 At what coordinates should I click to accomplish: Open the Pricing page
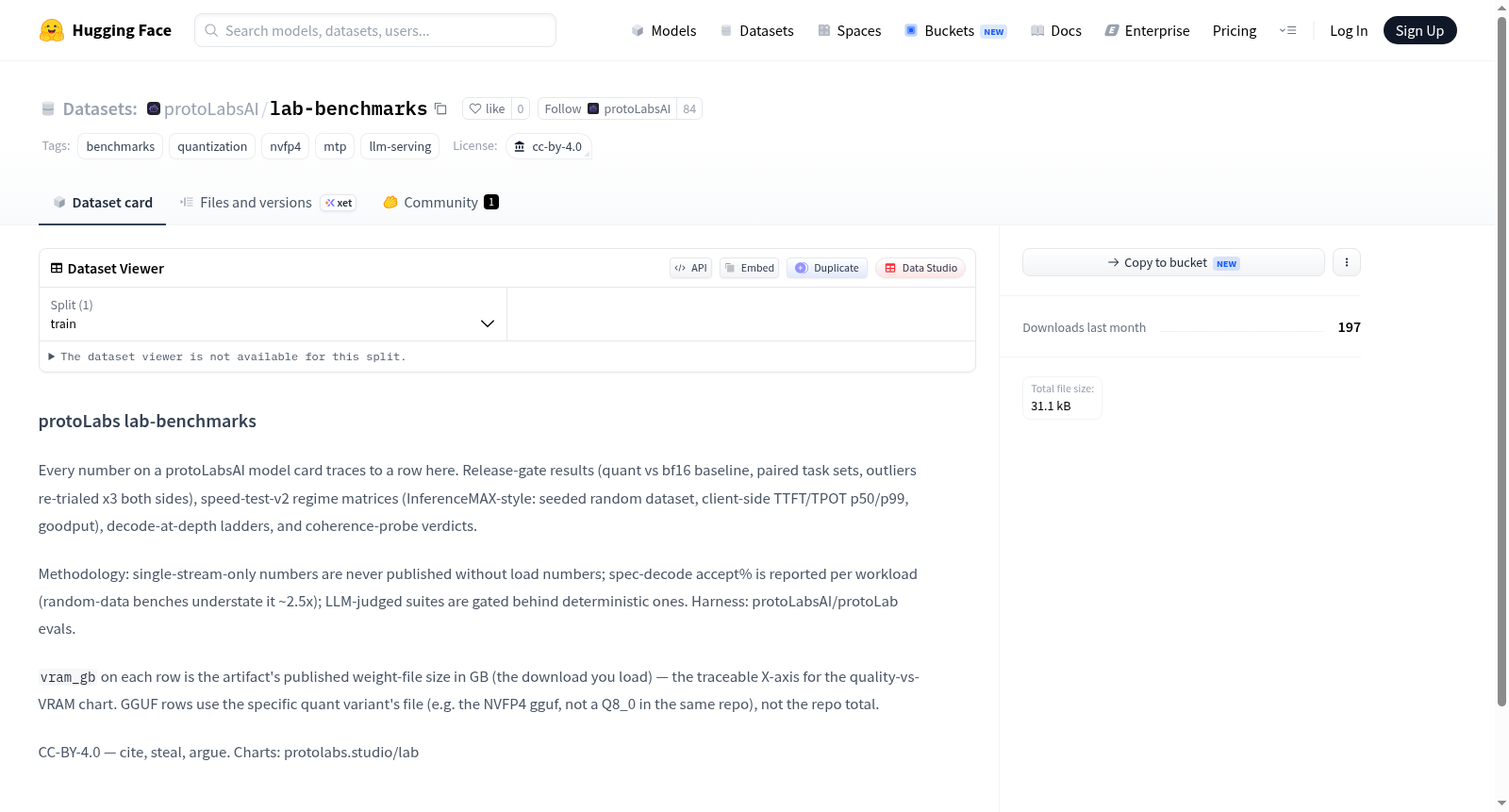pos(1235,30)
